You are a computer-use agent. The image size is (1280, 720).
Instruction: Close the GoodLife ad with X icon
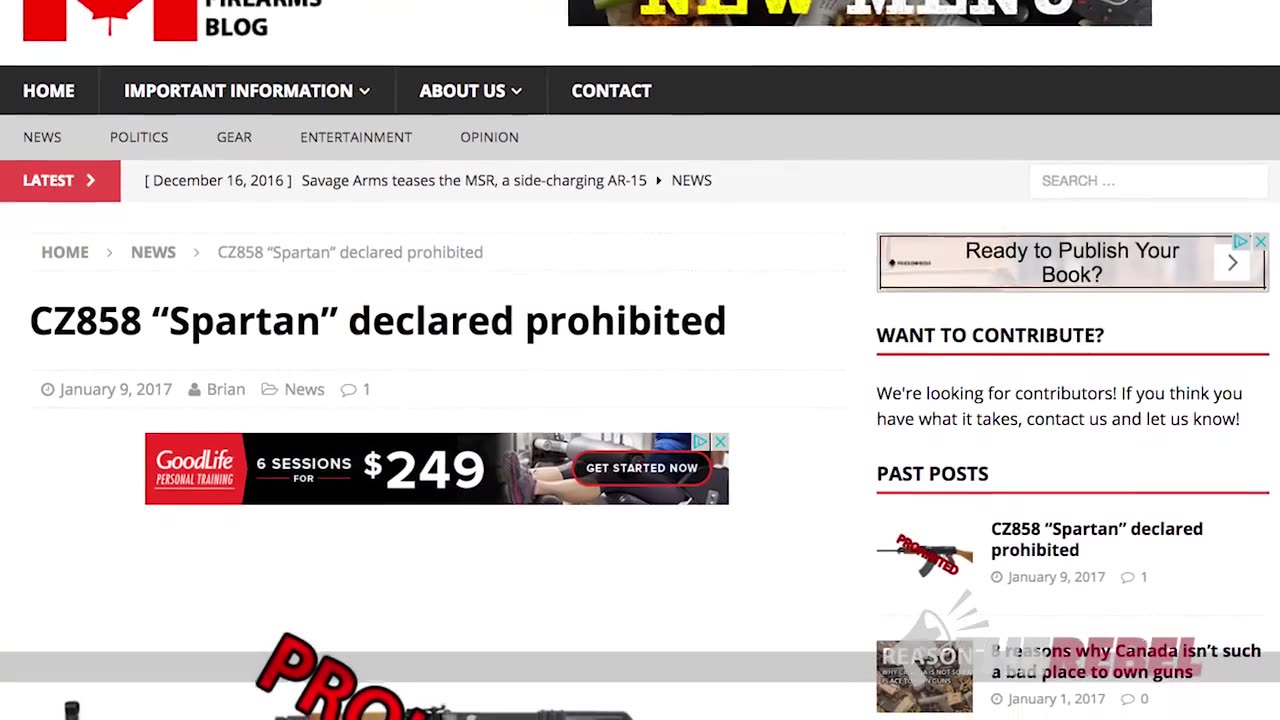point(719,442)
